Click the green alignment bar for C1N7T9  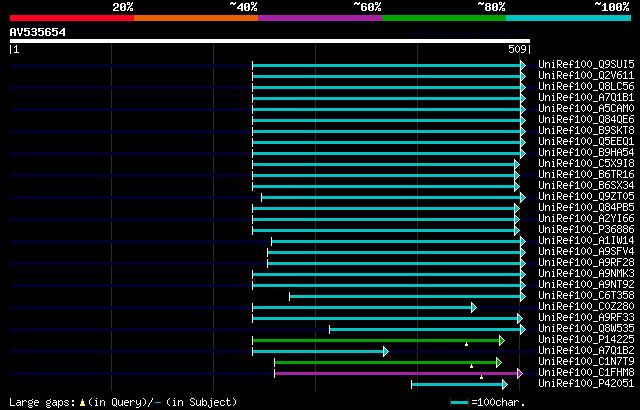pyautogui.click(x=385, y=362)
